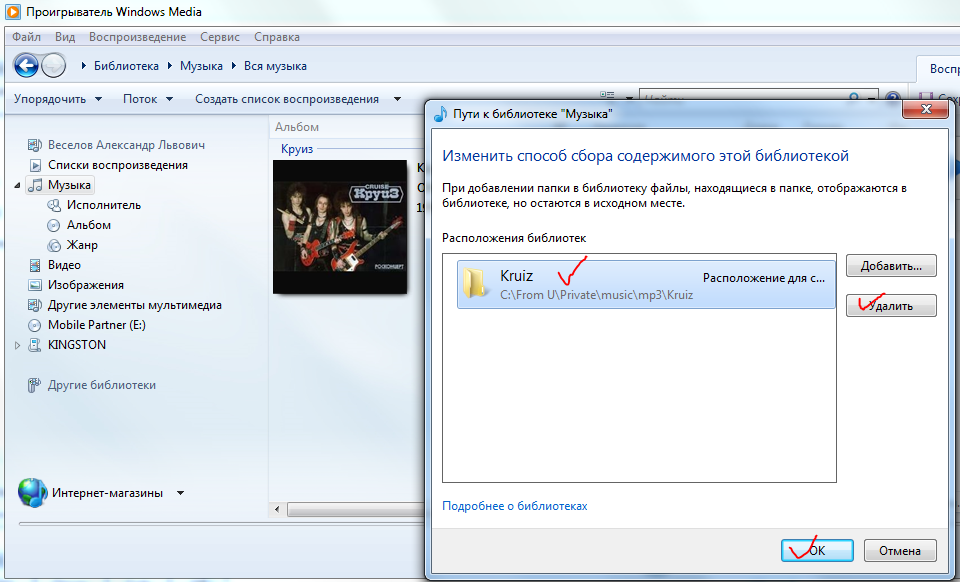Go back with the blue back arrow
960x582 pixels.
(x=26, y=65)
